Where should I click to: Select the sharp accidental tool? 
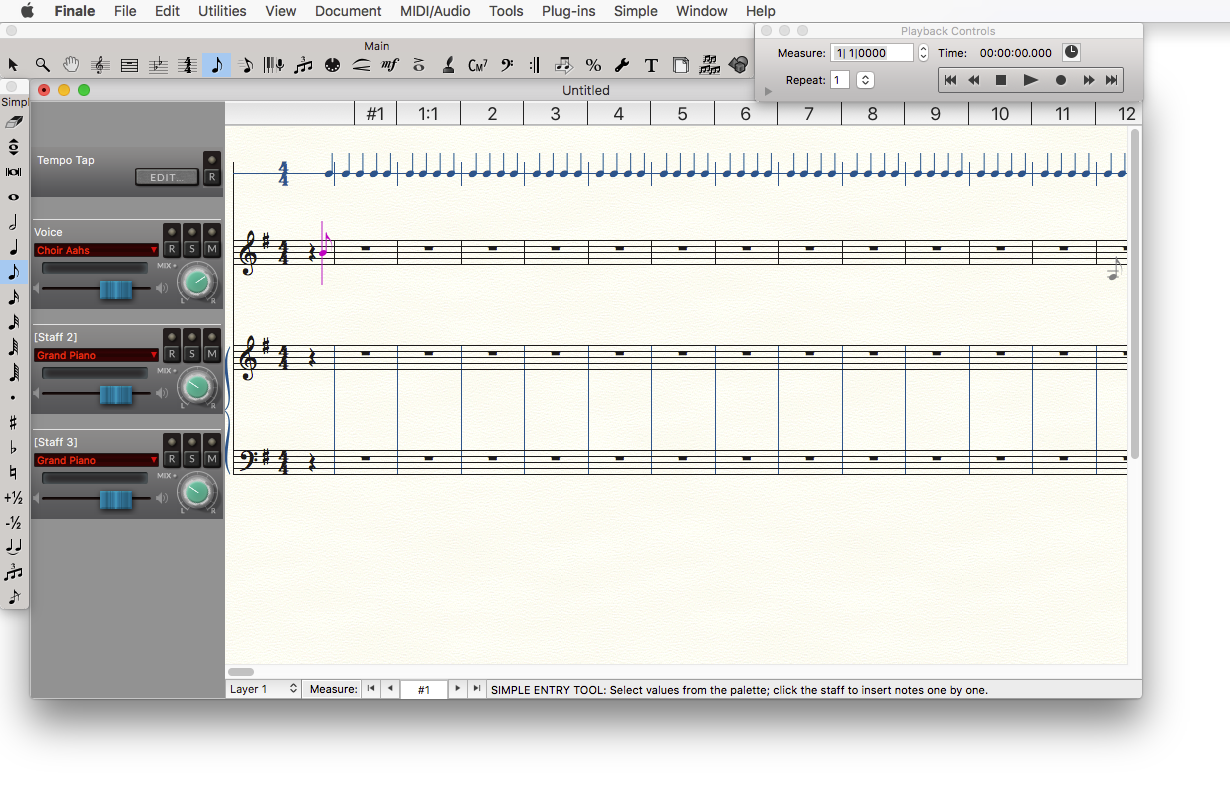(13, 422)
